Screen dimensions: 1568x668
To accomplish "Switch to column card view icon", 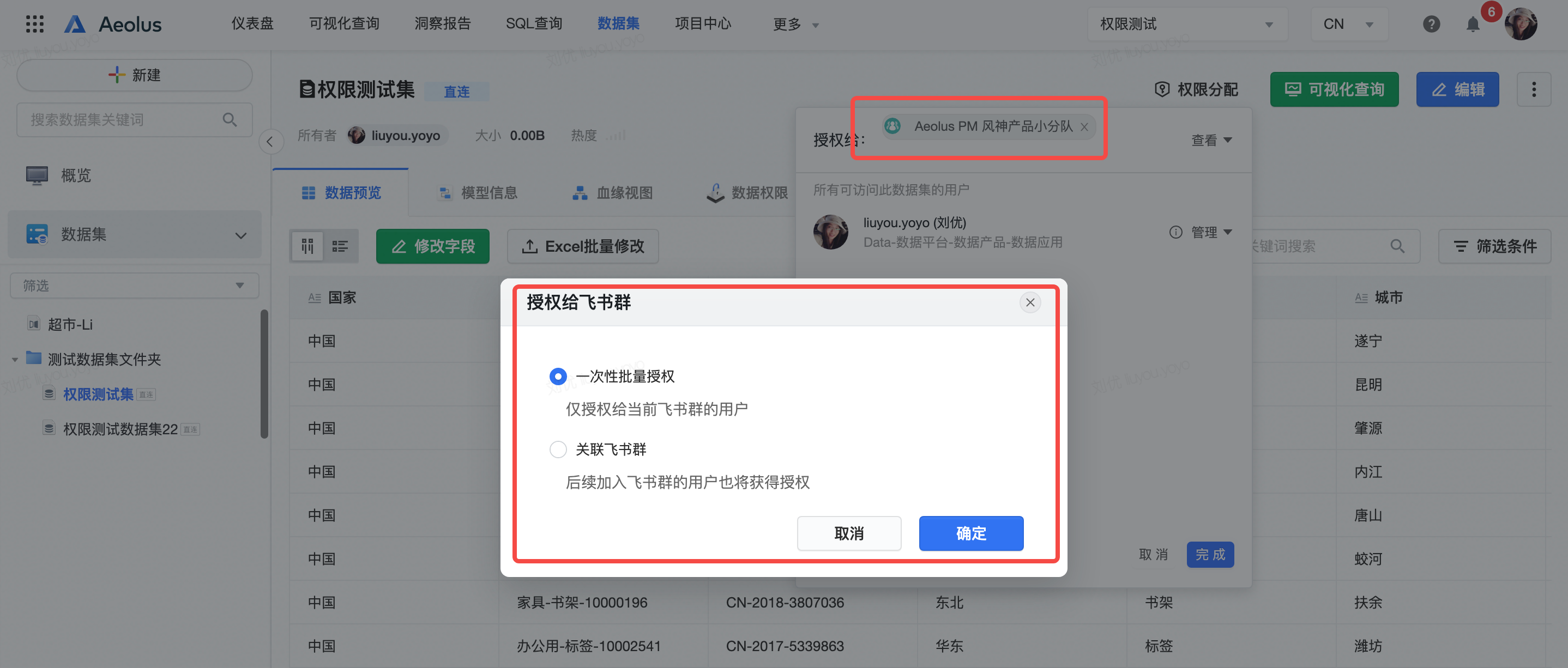I will (x=307, y=246).
